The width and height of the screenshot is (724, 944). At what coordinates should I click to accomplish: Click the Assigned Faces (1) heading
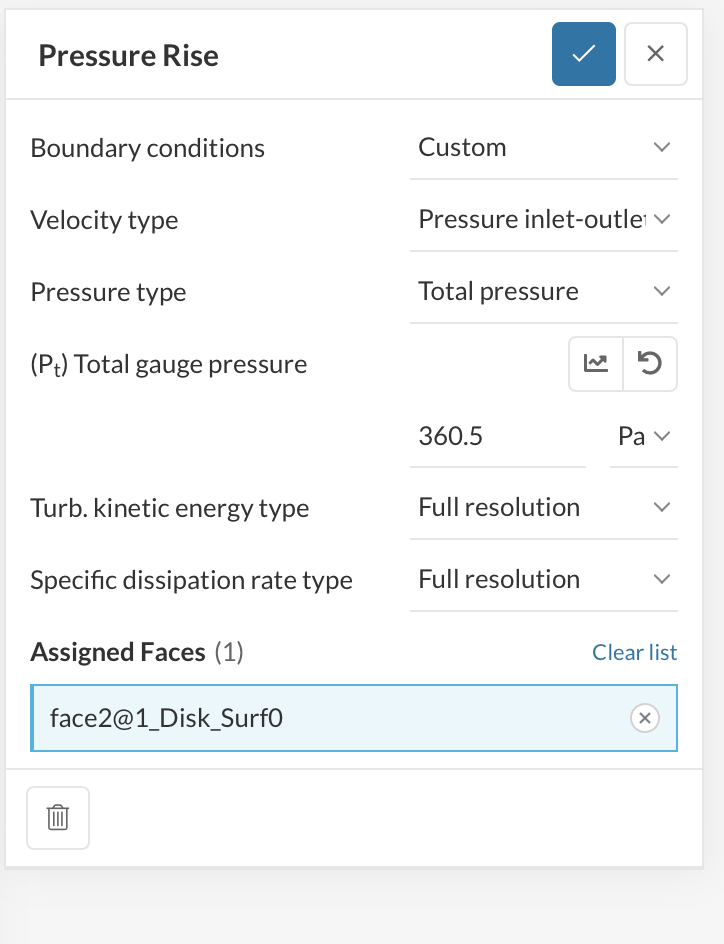[x=136, y=653]
